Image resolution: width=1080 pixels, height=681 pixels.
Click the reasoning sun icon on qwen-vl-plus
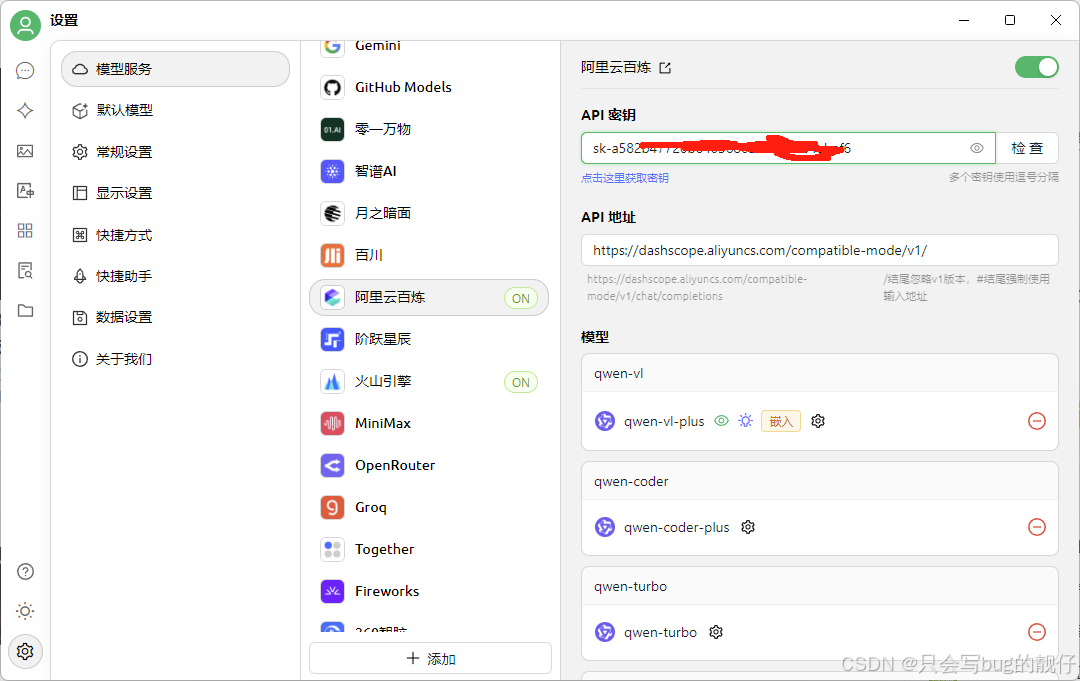(x=745, y=421)
